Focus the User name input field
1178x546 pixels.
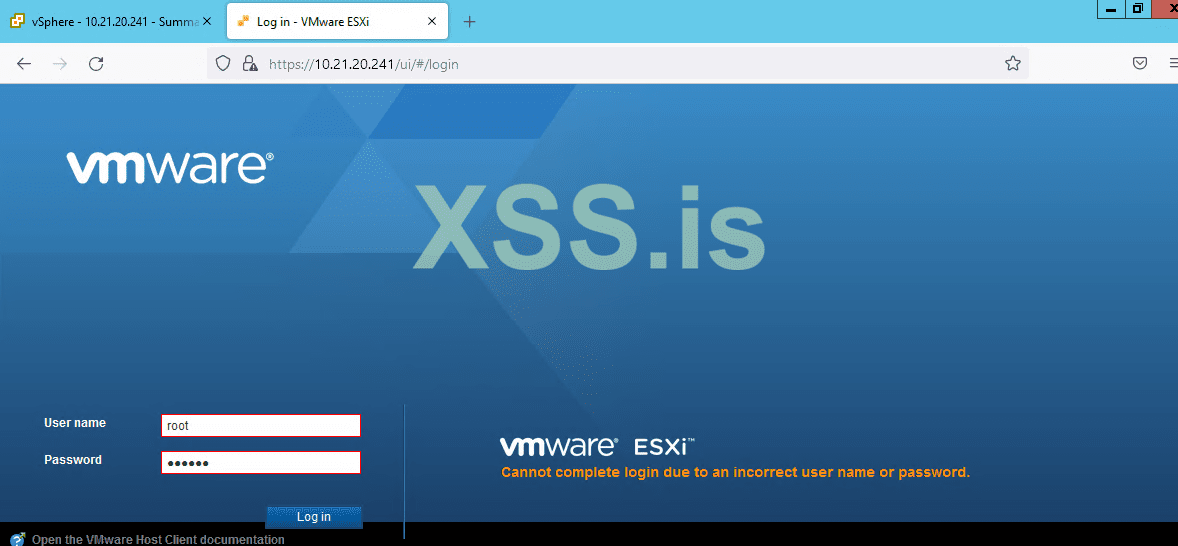pos(261,425)
